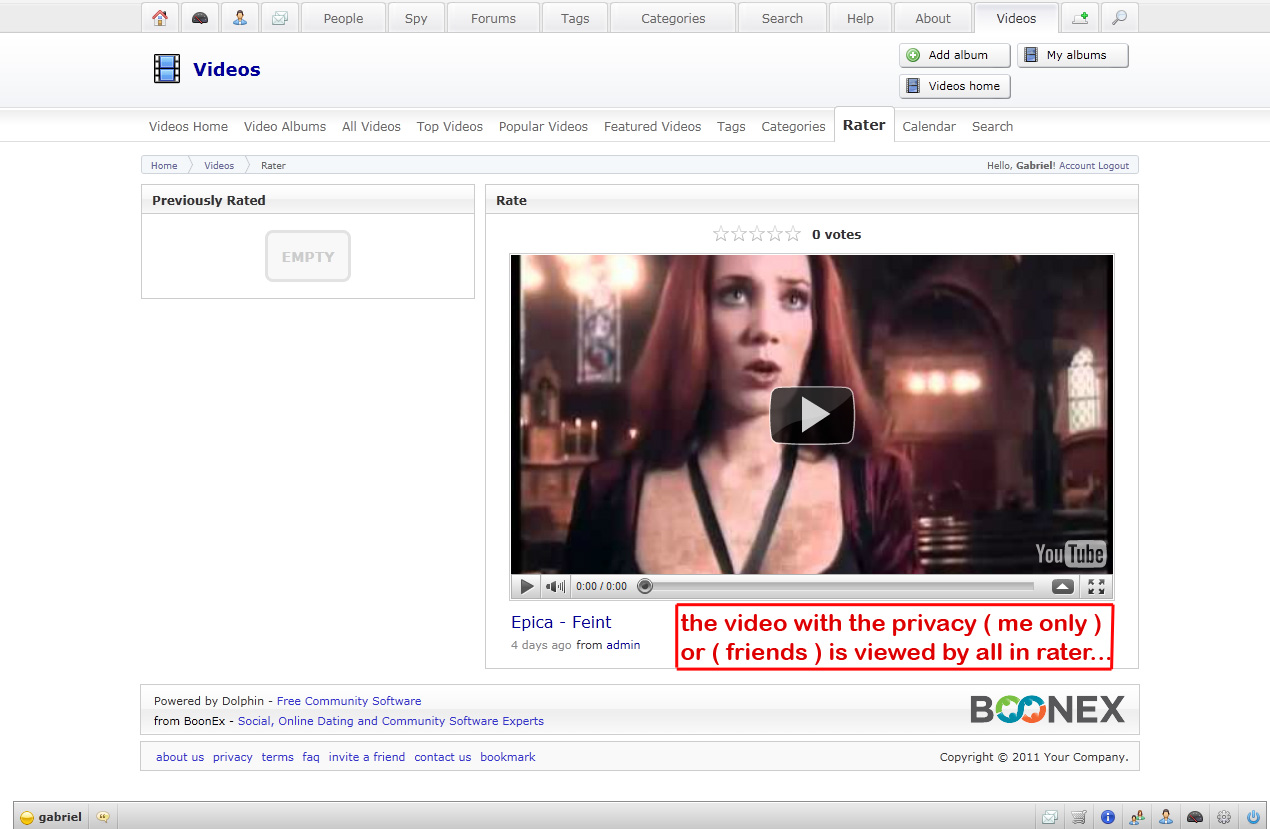Click the home icon in top navigation

[x=160, y=18]
